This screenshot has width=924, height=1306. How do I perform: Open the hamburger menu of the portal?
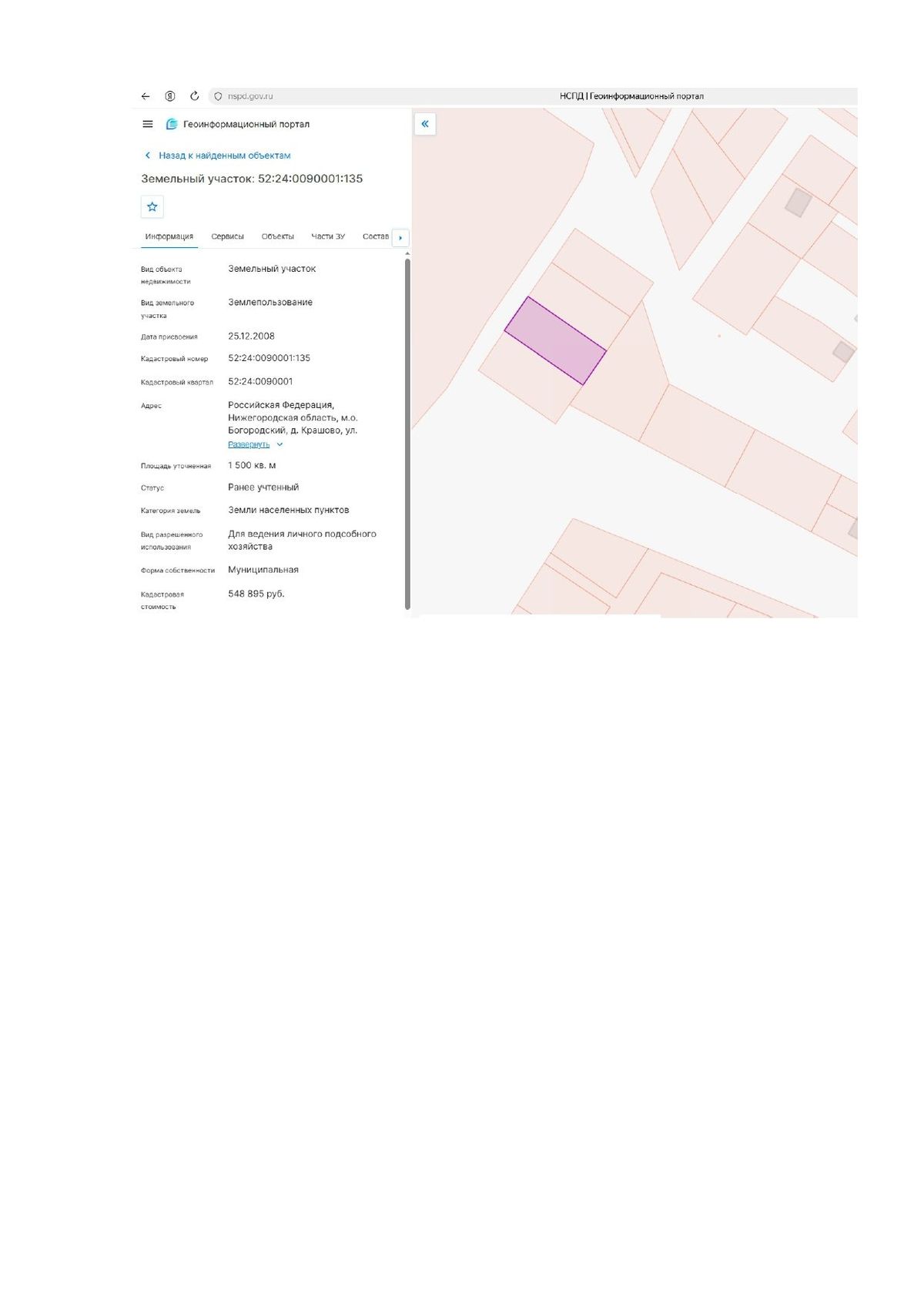coord(148,124)
